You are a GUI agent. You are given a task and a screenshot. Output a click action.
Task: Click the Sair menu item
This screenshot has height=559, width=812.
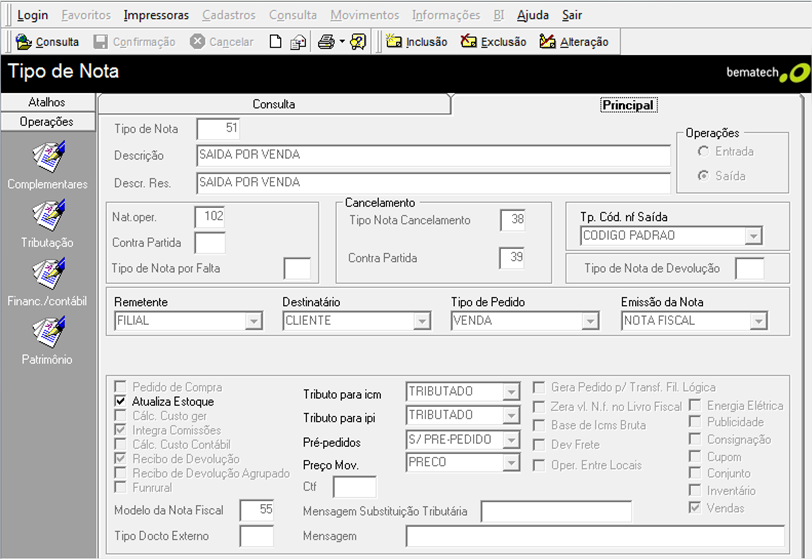[x=572, y=15]
